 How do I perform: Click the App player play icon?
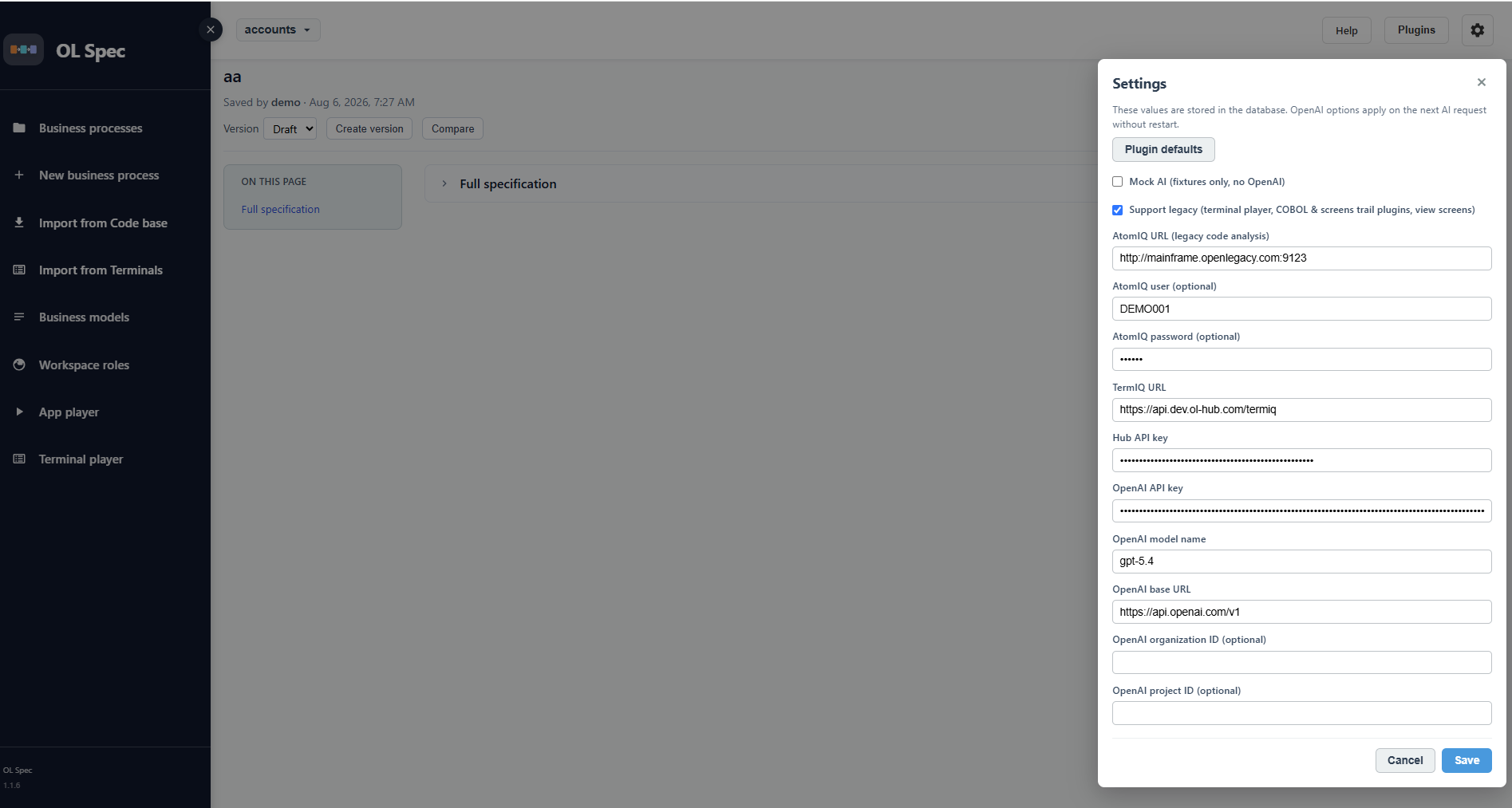[19, 412]
